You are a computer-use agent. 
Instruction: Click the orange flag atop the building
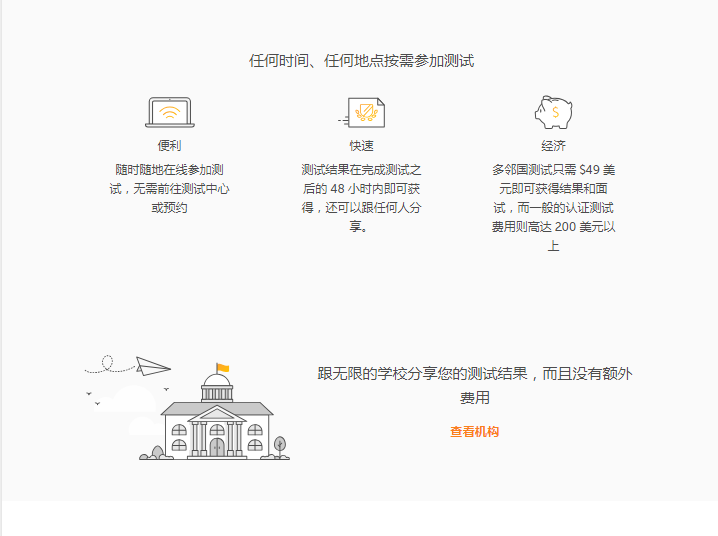(222, 368)
